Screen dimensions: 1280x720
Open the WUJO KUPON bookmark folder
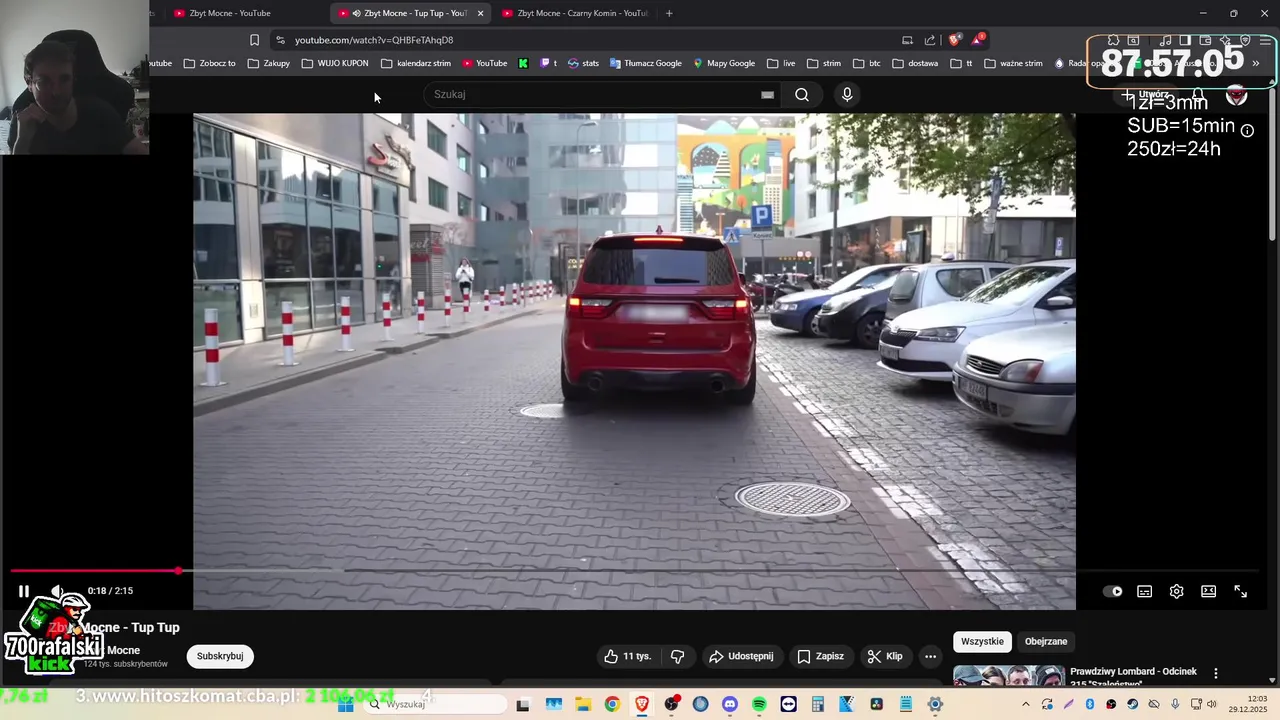pyautogui.click(x=335, y=63)
